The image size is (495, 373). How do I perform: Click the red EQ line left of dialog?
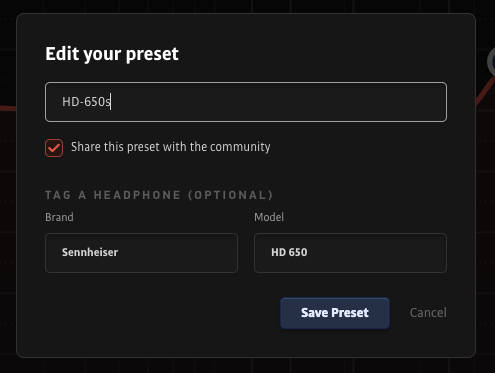point(8,108)
